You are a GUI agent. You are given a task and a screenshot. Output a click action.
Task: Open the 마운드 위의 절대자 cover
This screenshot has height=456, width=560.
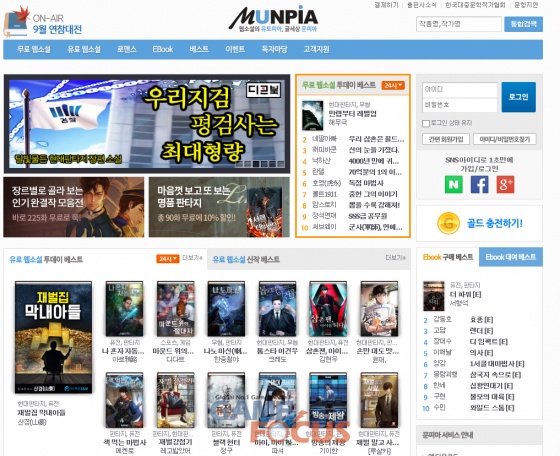[x=175, y=309]
